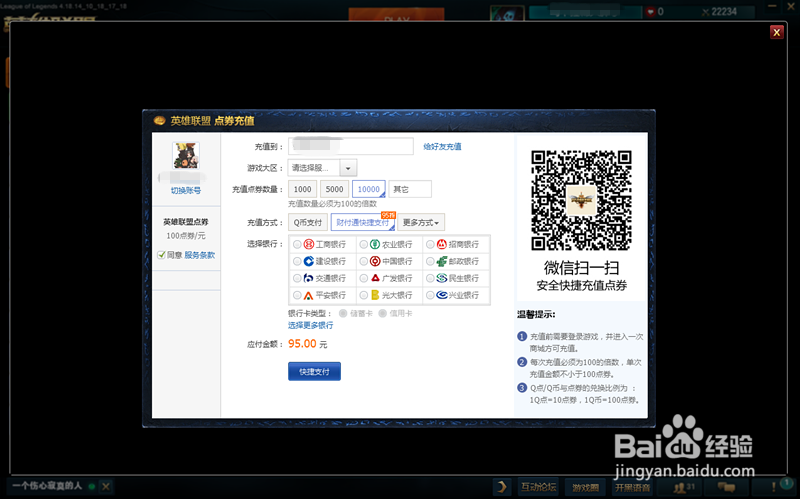Select the 邮政银行 radio button
This screenshot has width=800, height=499.
point(430,261)
